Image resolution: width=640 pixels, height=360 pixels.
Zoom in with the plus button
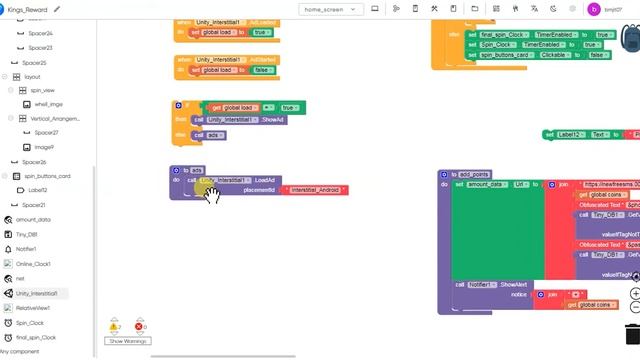click(x=635, y=293)
